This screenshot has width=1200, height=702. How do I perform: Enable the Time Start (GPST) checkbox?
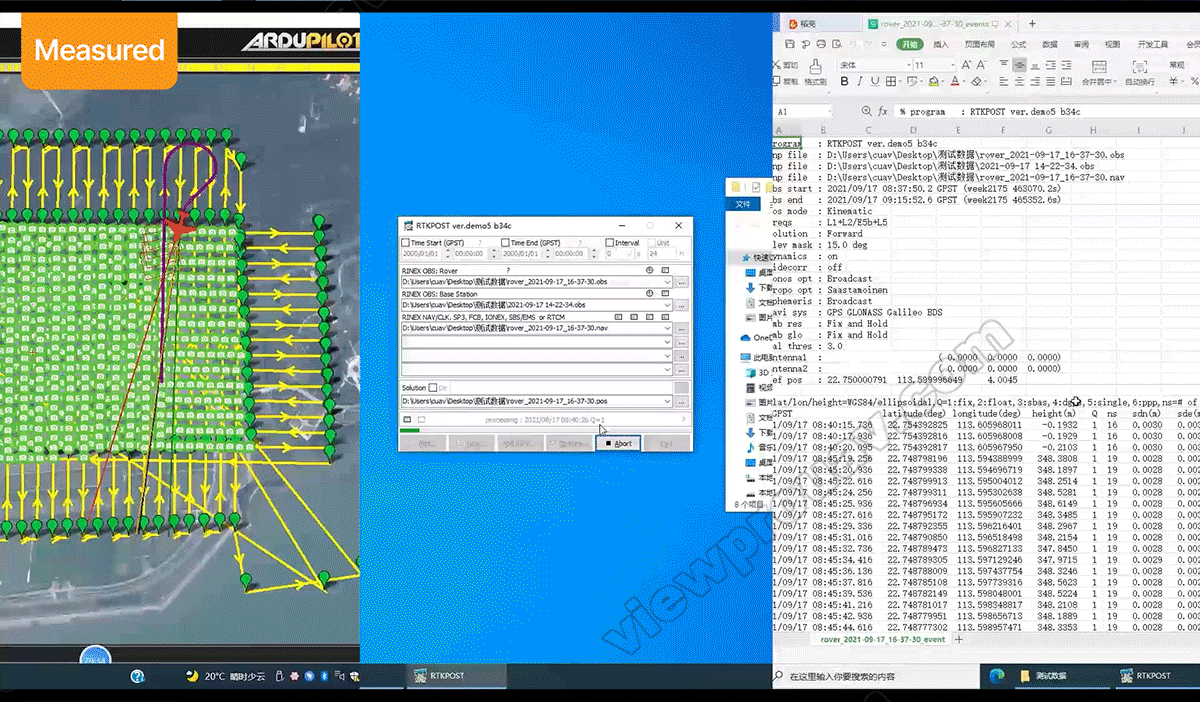pos(405,243)
